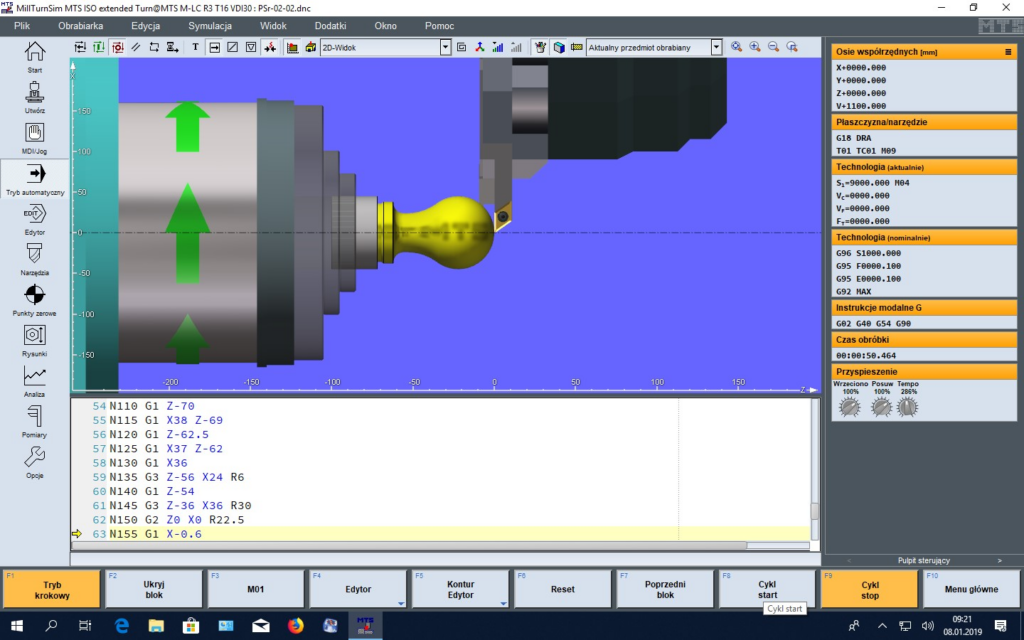
Task: Click the cascading windows toolbar icon
Action: (x=461, y=47)
